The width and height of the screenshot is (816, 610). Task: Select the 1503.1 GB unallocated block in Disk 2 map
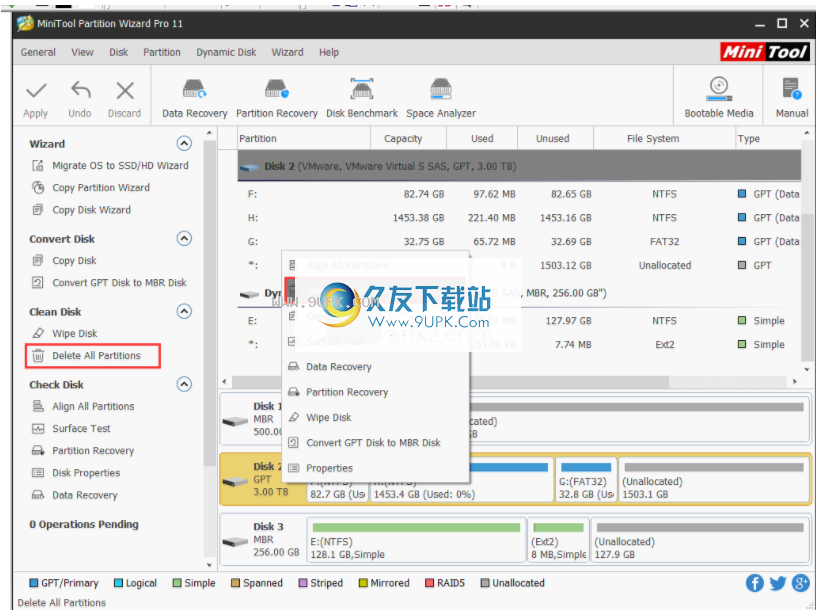pos(713,480)
